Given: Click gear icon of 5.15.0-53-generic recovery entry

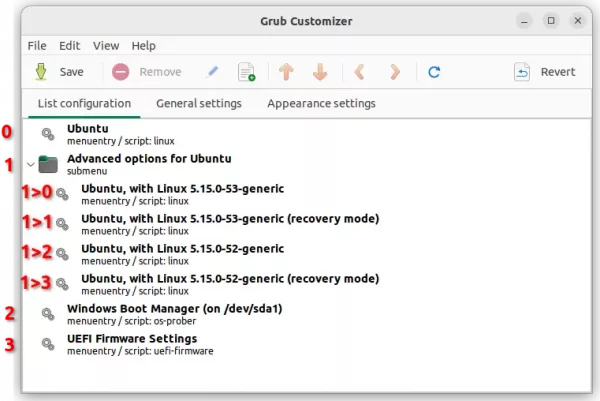Looking at the screenshot, I should pos(62,224).
